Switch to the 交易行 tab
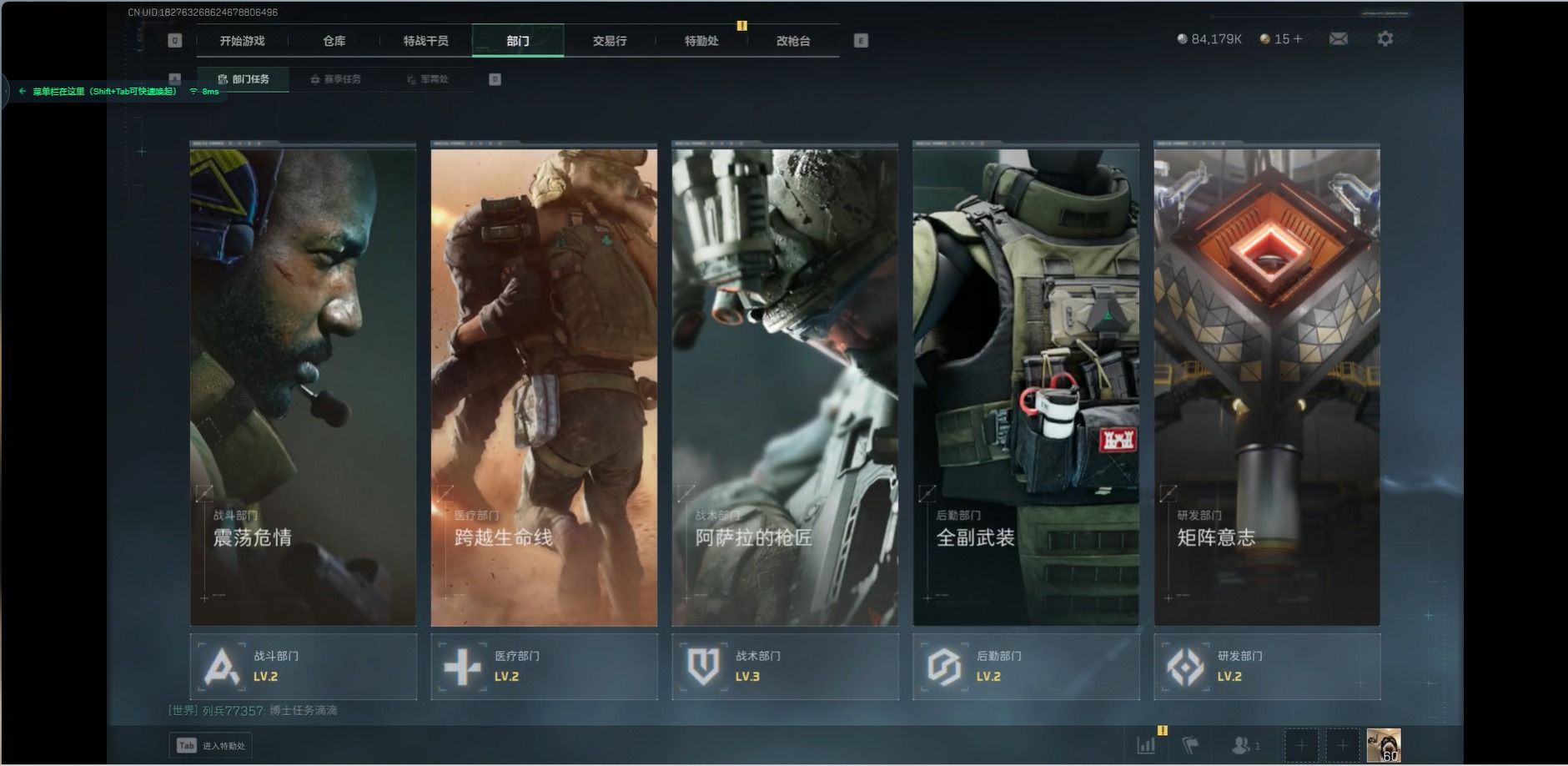Screen dimensions: 1568x766 (609, 41)
